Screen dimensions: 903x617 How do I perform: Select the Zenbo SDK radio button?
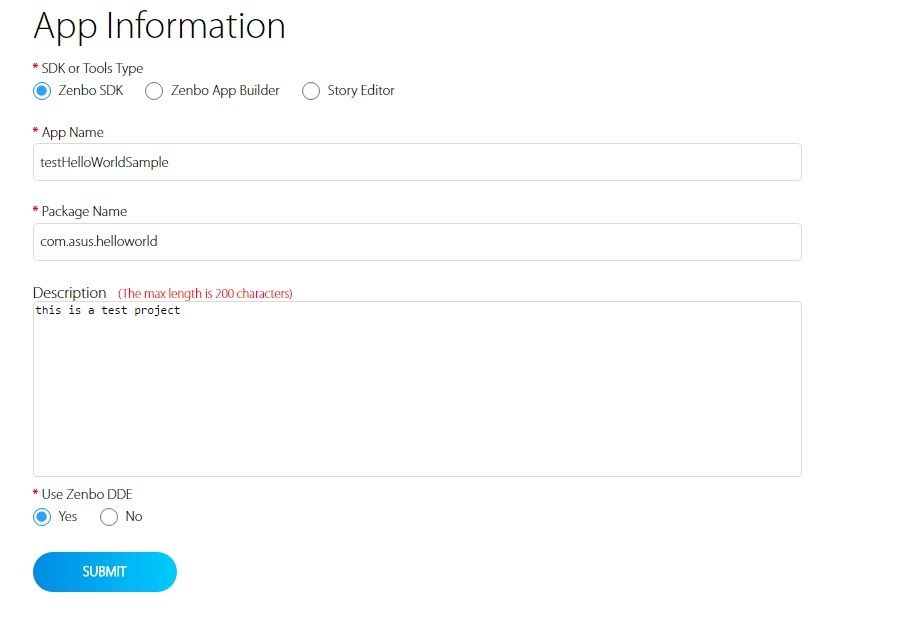(x=42, y=91)
